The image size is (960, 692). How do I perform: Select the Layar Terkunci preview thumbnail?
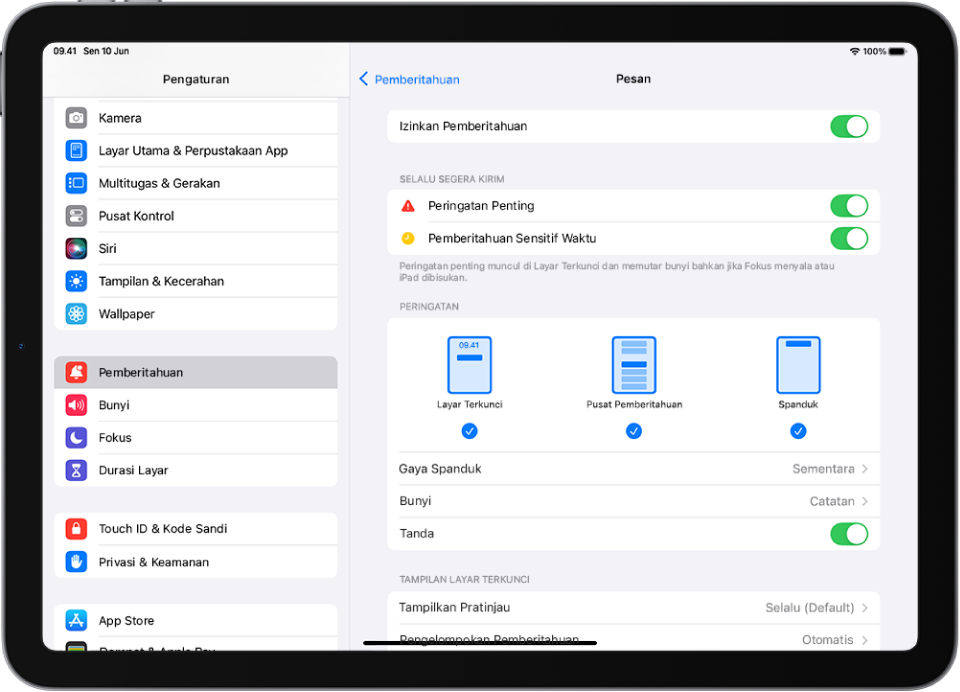coord(470,365)
